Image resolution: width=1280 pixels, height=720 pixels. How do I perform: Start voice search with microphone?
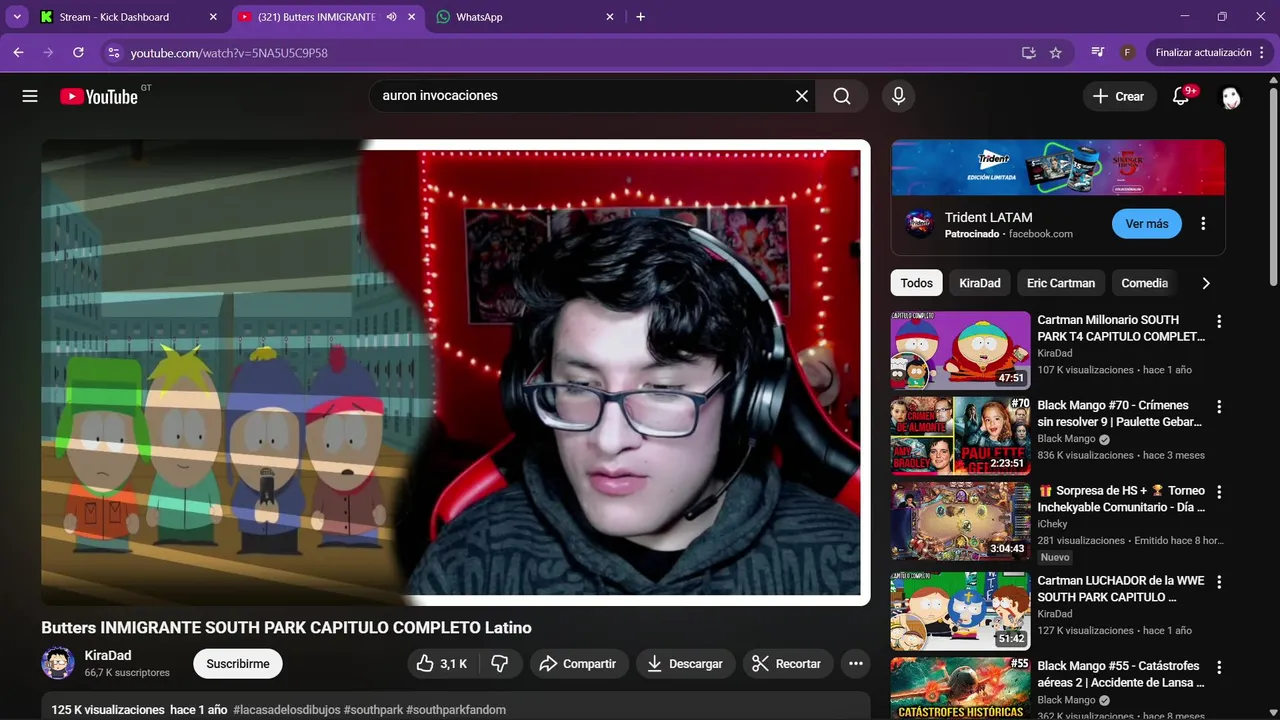point(898,96)
